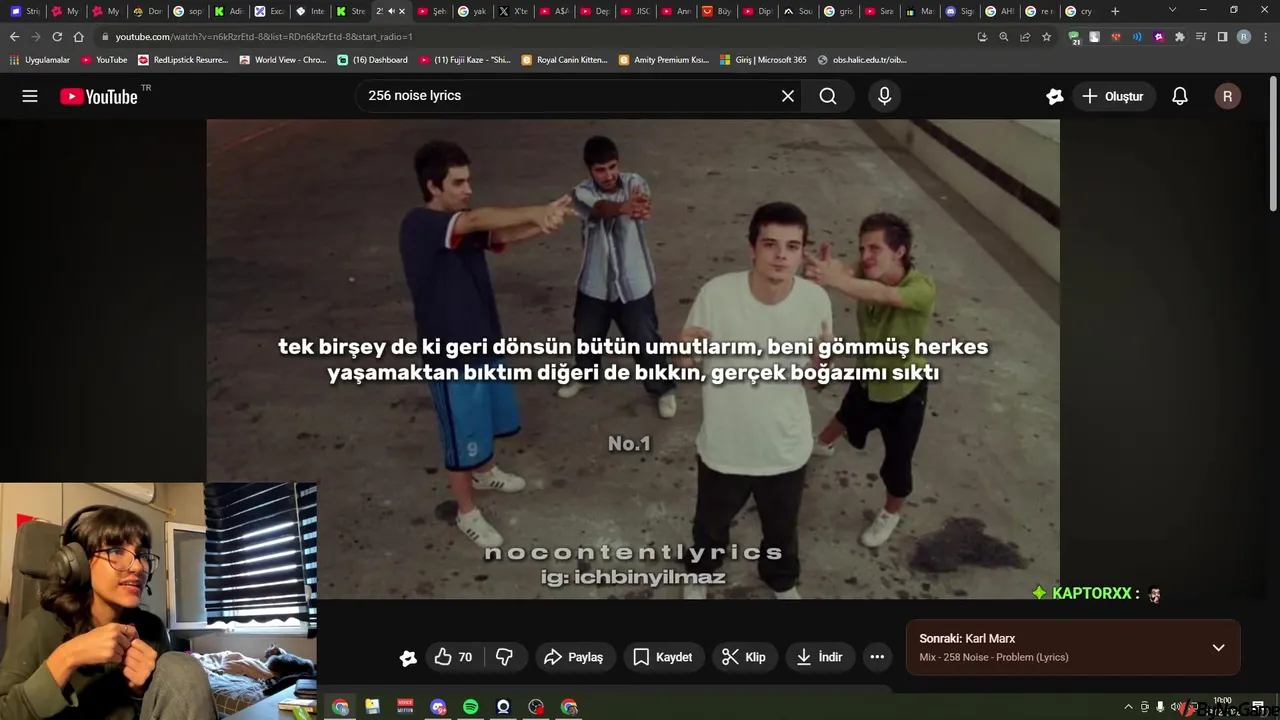Dislike the video with thumbs down
This screenshot has width=1280, height=720.
coord(505,657)
